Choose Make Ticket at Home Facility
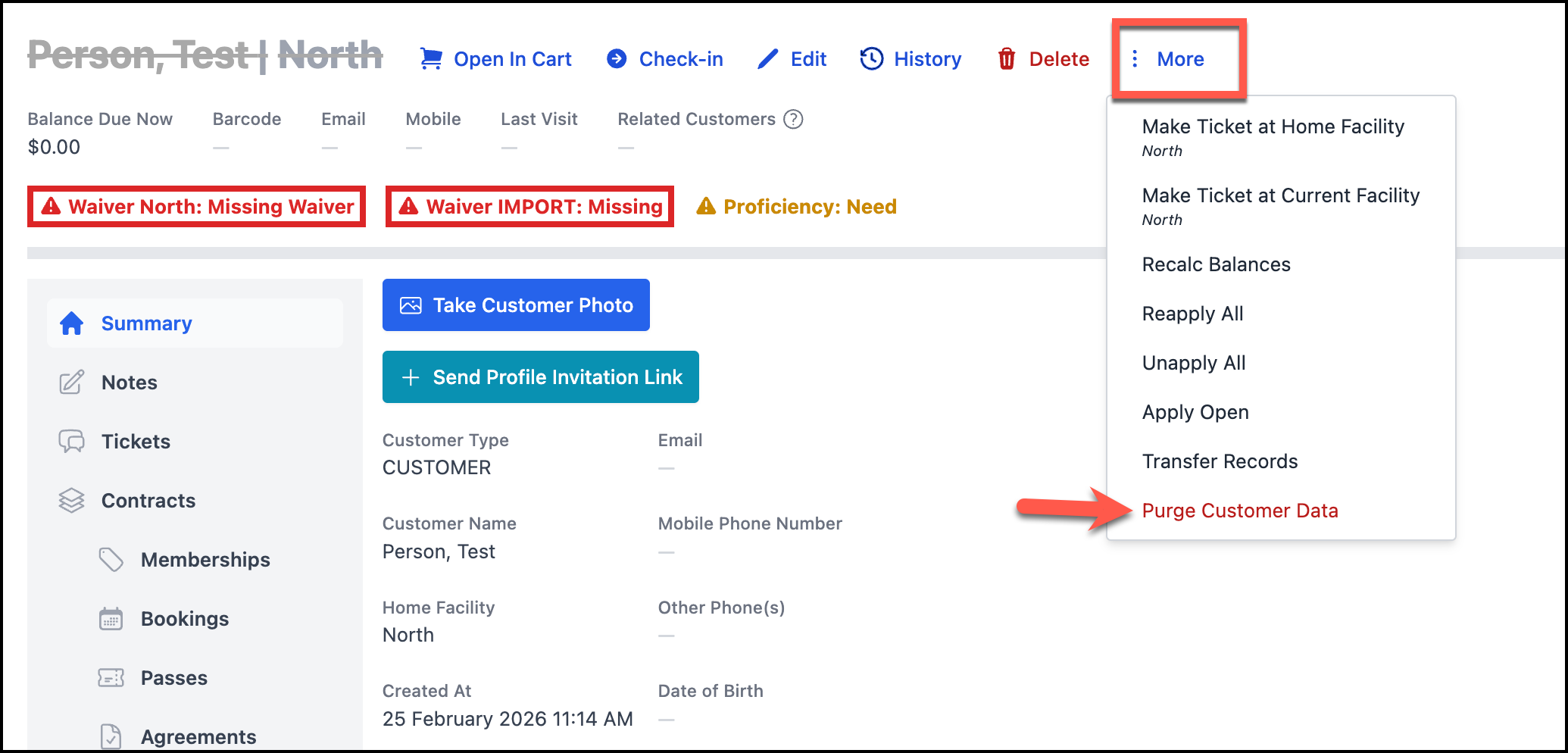 1273,127
